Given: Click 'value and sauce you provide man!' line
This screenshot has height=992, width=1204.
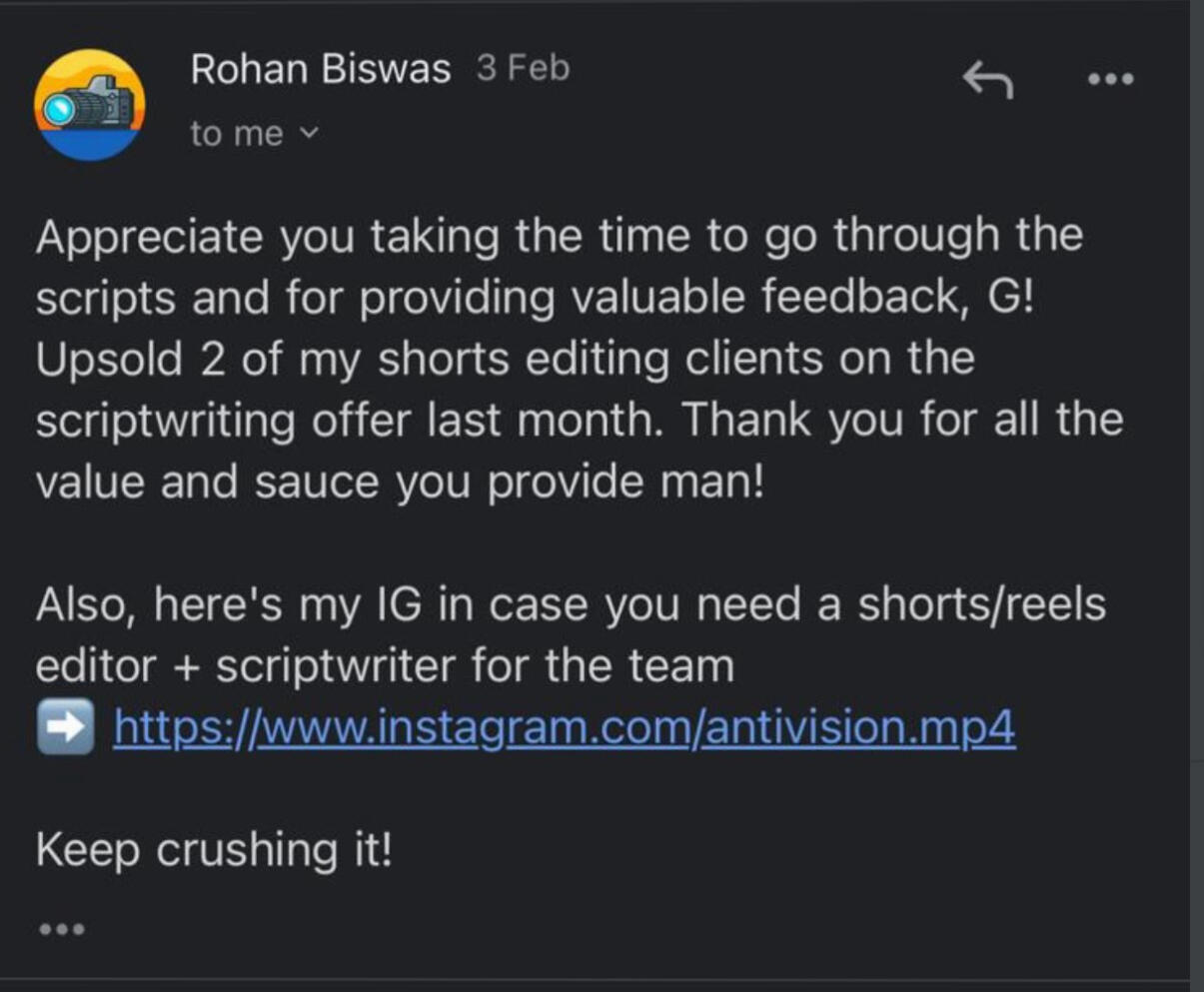Looking at the screenshot, I should click(400, 483).
